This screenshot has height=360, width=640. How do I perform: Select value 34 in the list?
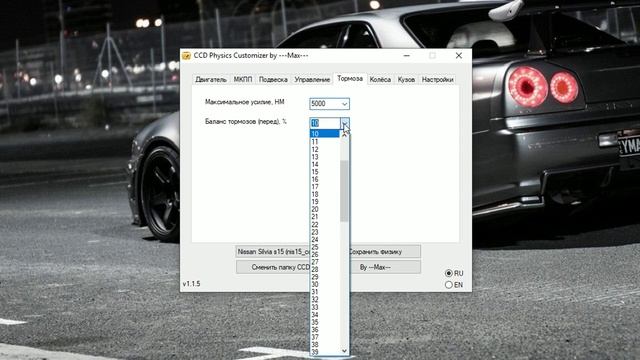(x=325, y=315)
